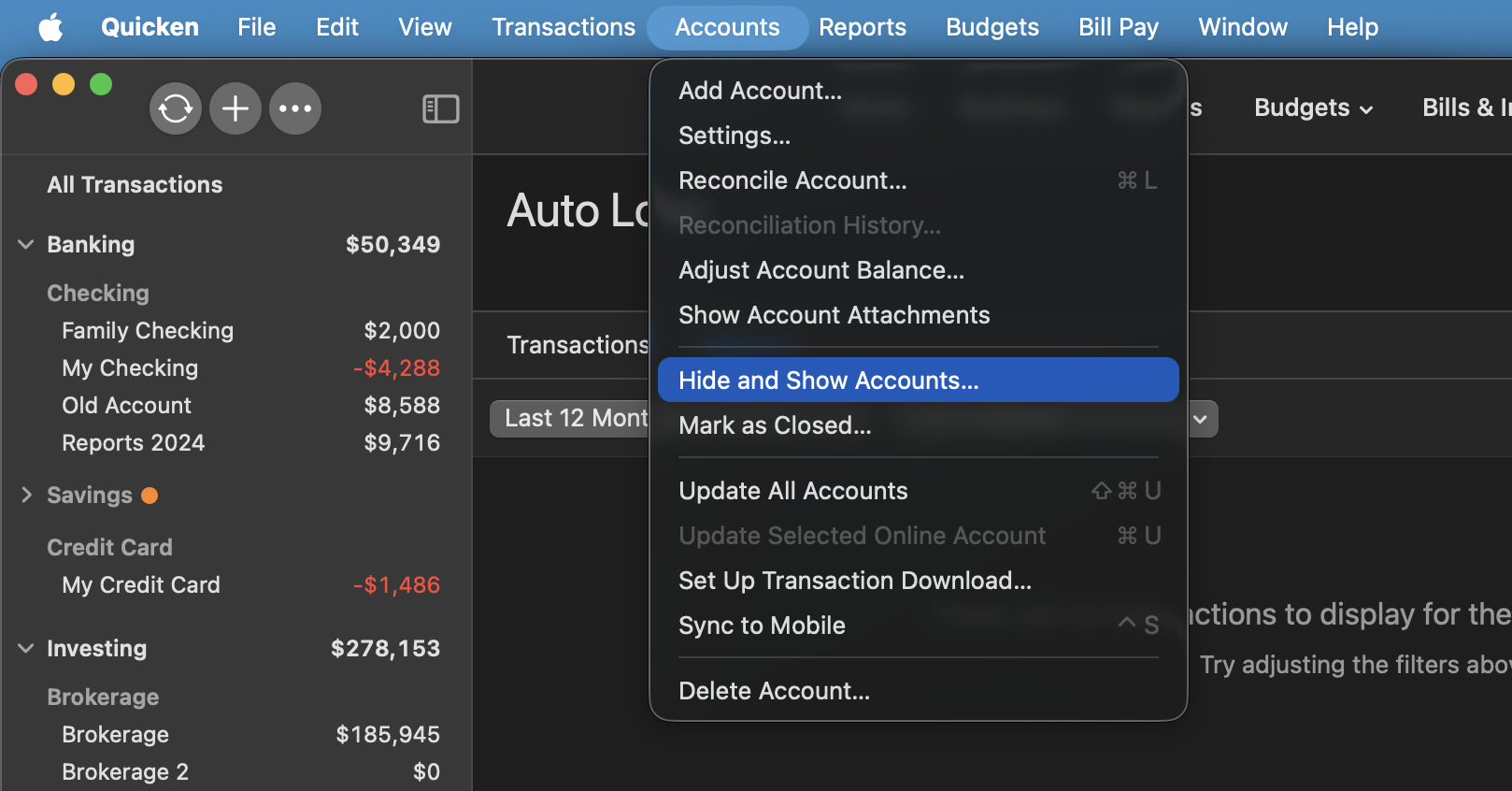Choose Show Account Attachments
1512x791 pixels.
[x=919, y=315]
